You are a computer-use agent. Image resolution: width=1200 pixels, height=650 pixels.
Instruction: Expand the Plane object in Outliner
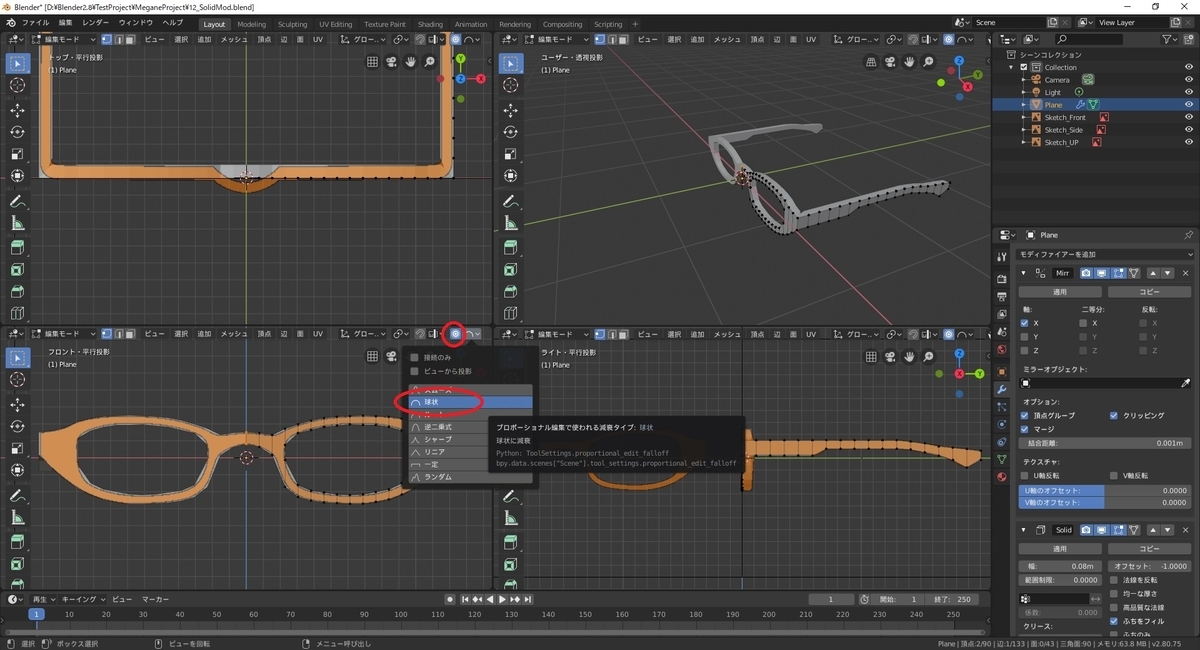[x=1024, y=105]
